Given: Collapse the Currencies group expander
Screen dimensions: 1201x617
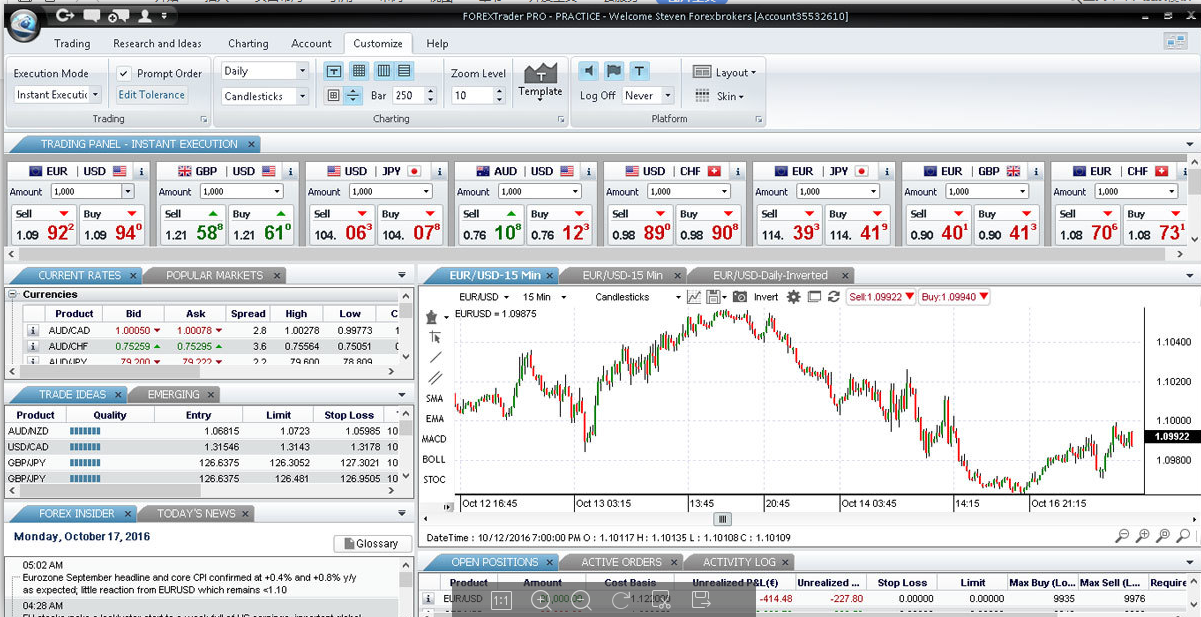Looking at the screenshot, I should click(x=13, y=295).
